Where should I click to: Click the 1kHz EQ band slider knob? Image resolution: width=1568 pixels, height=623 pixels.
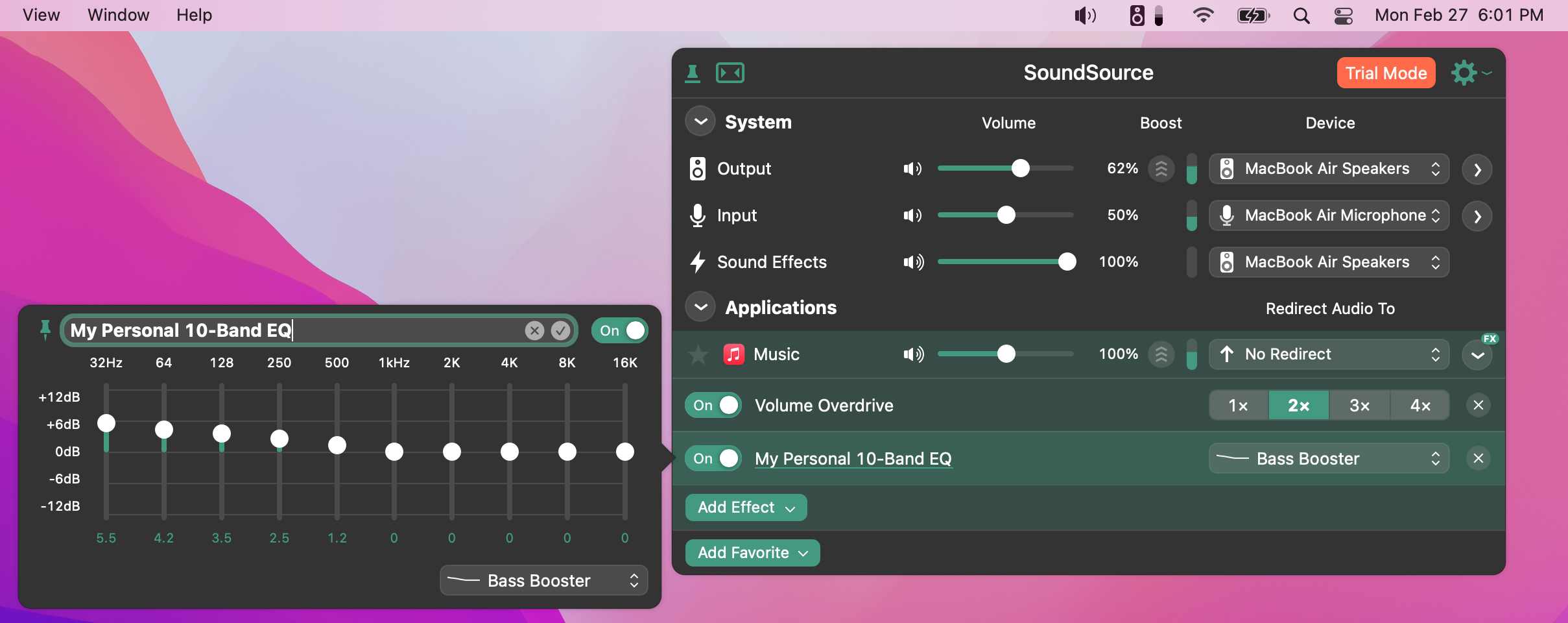click(x=394, y=452)
